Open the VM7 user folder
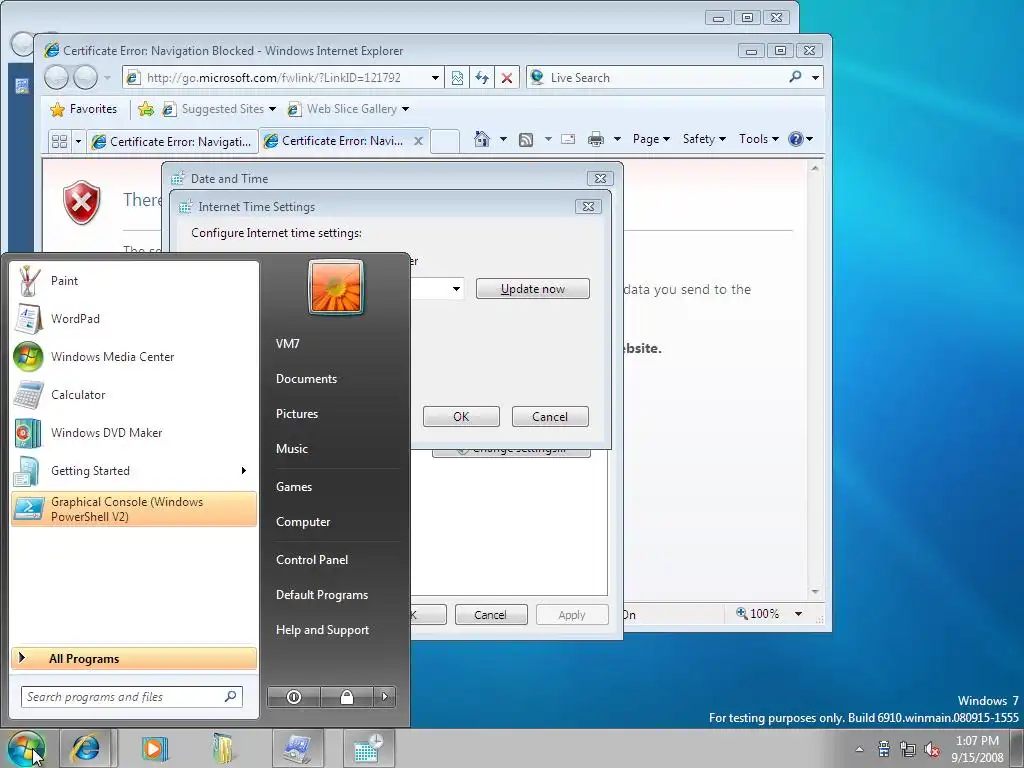 pyautogui.click(x=287, y=344)
